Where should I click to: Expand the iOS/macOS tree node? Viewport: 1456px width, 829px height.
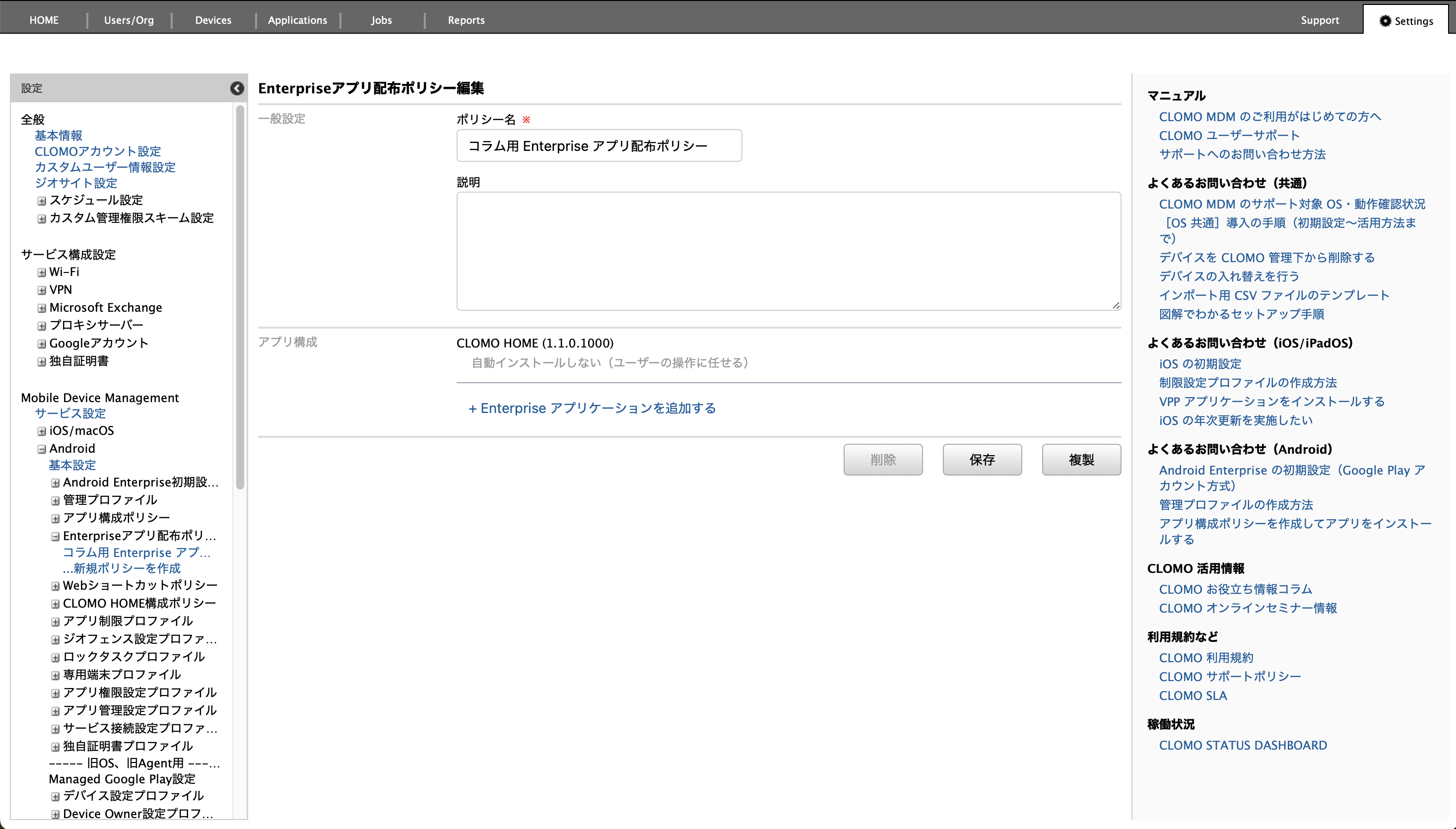pyautogui.click(x=42, y=431)
